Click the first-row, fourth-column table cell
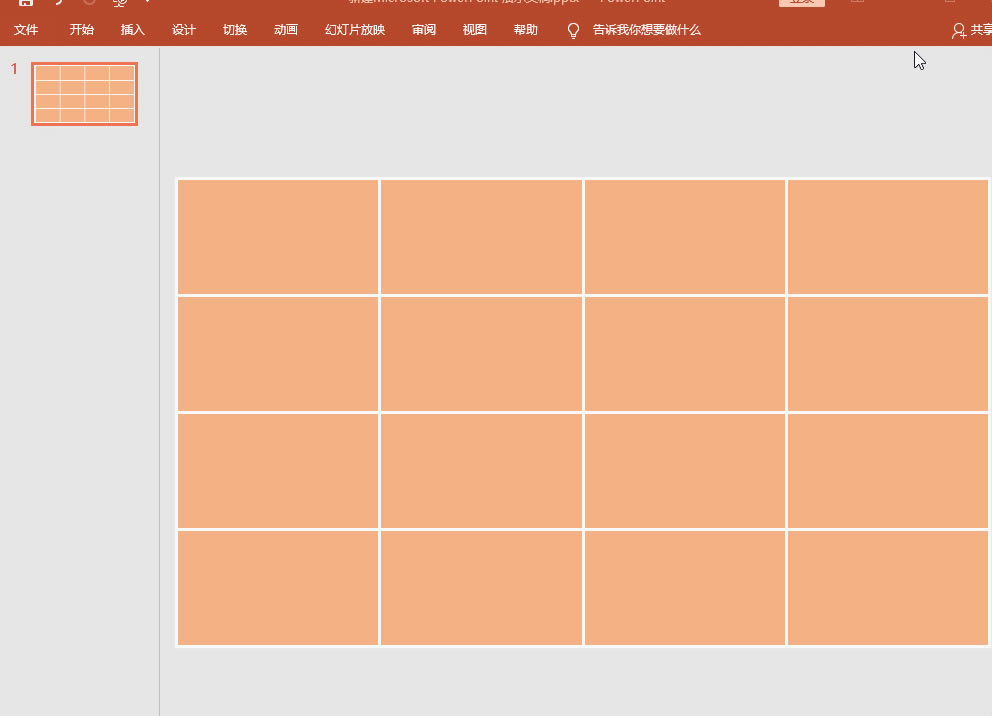 point(887,237)
